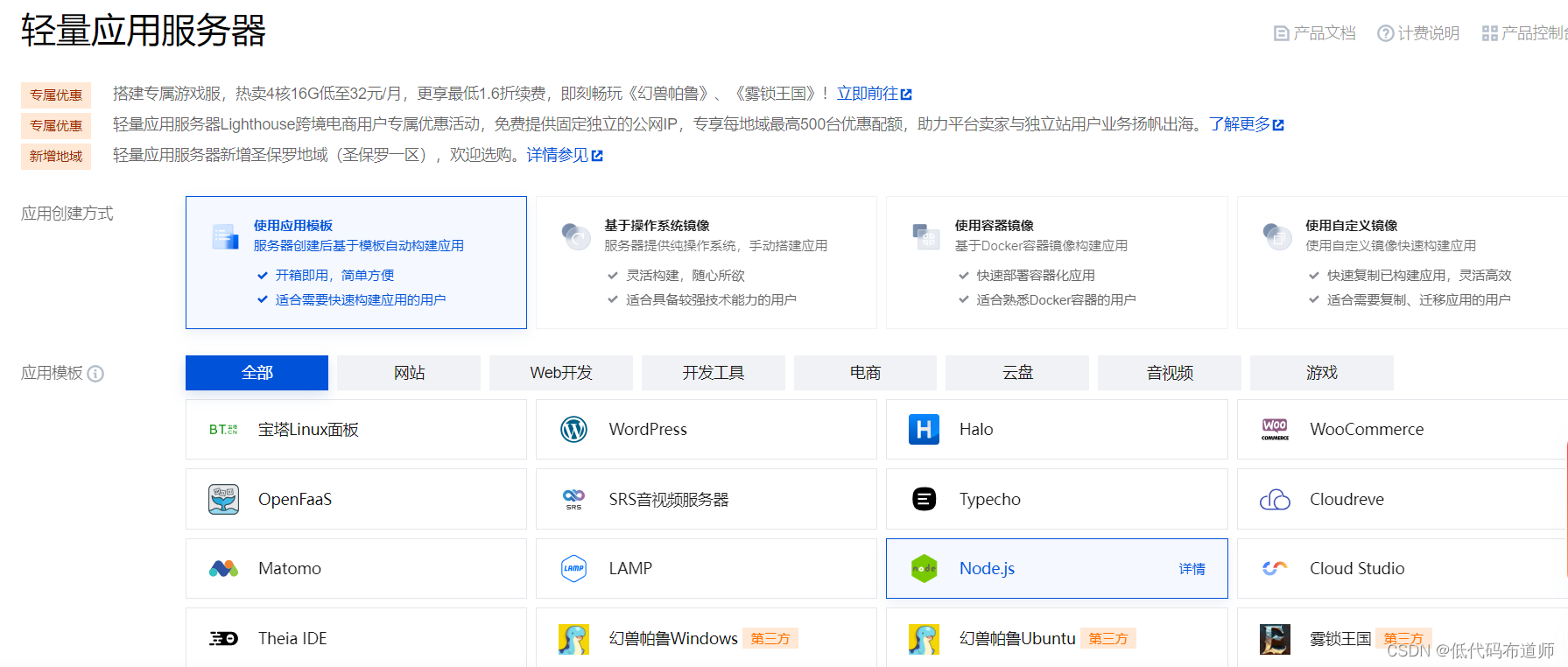This screenshot has height=667, width=1568.
Task: Show the 应用模板 info tooltip icon
Action: pyautogui.click(x=95, y=374)
